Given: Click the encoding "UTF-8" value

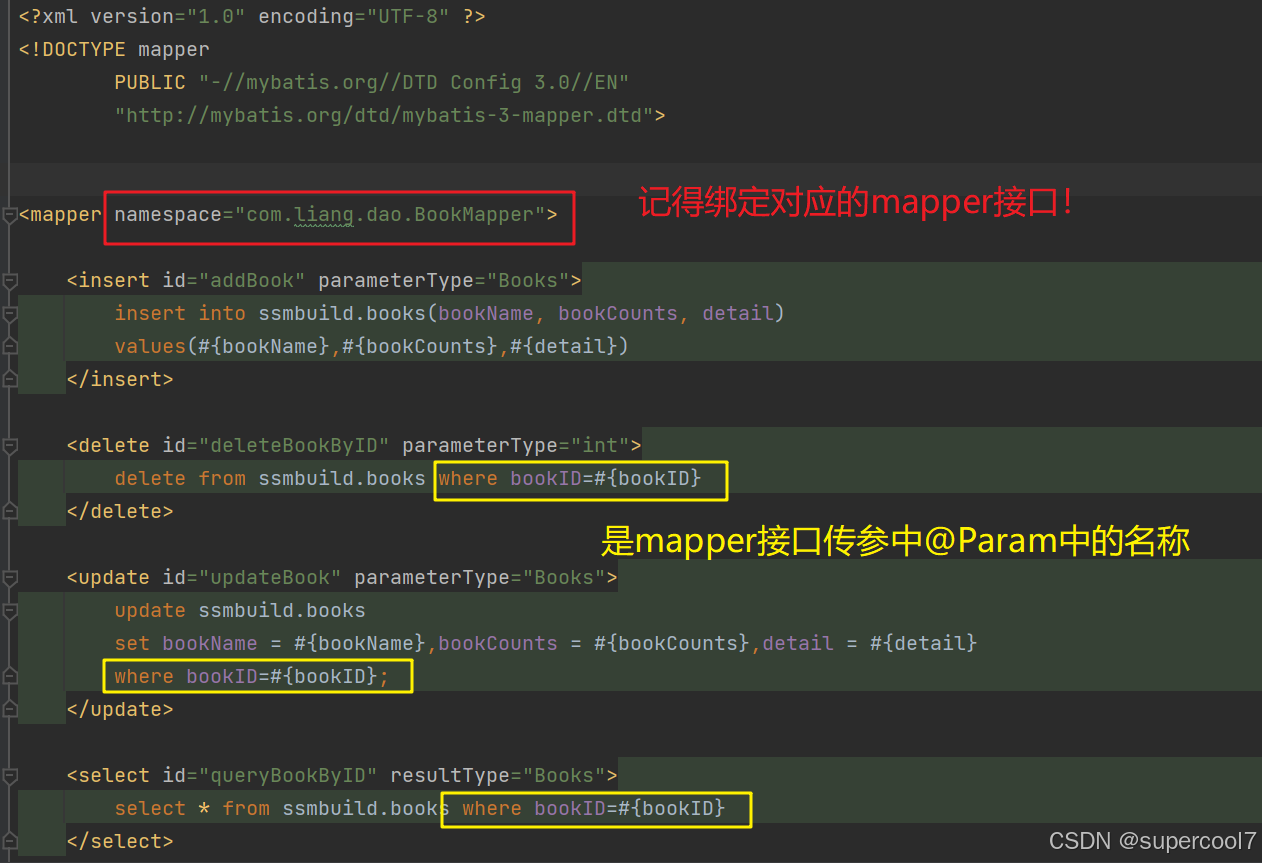Looking at the screenshot, I should 408,16.
